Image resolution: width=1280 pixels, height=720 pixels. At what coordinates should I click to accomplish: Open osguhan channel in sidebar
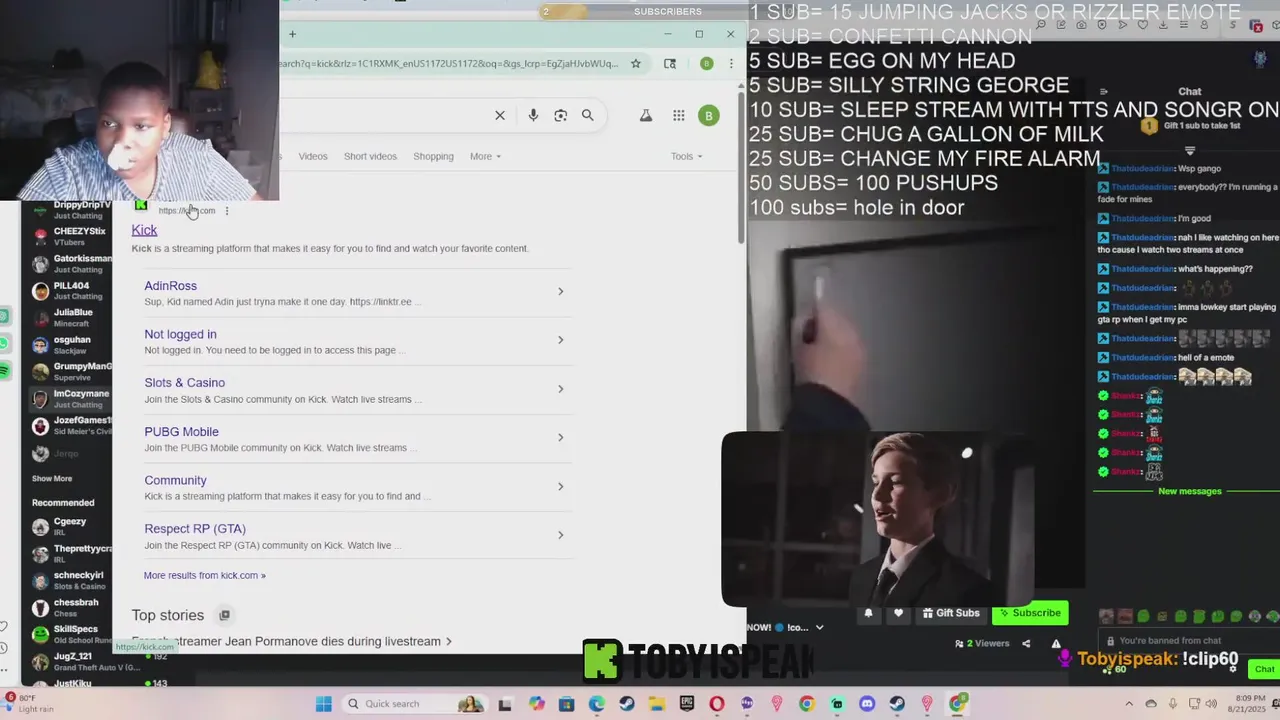70,344
